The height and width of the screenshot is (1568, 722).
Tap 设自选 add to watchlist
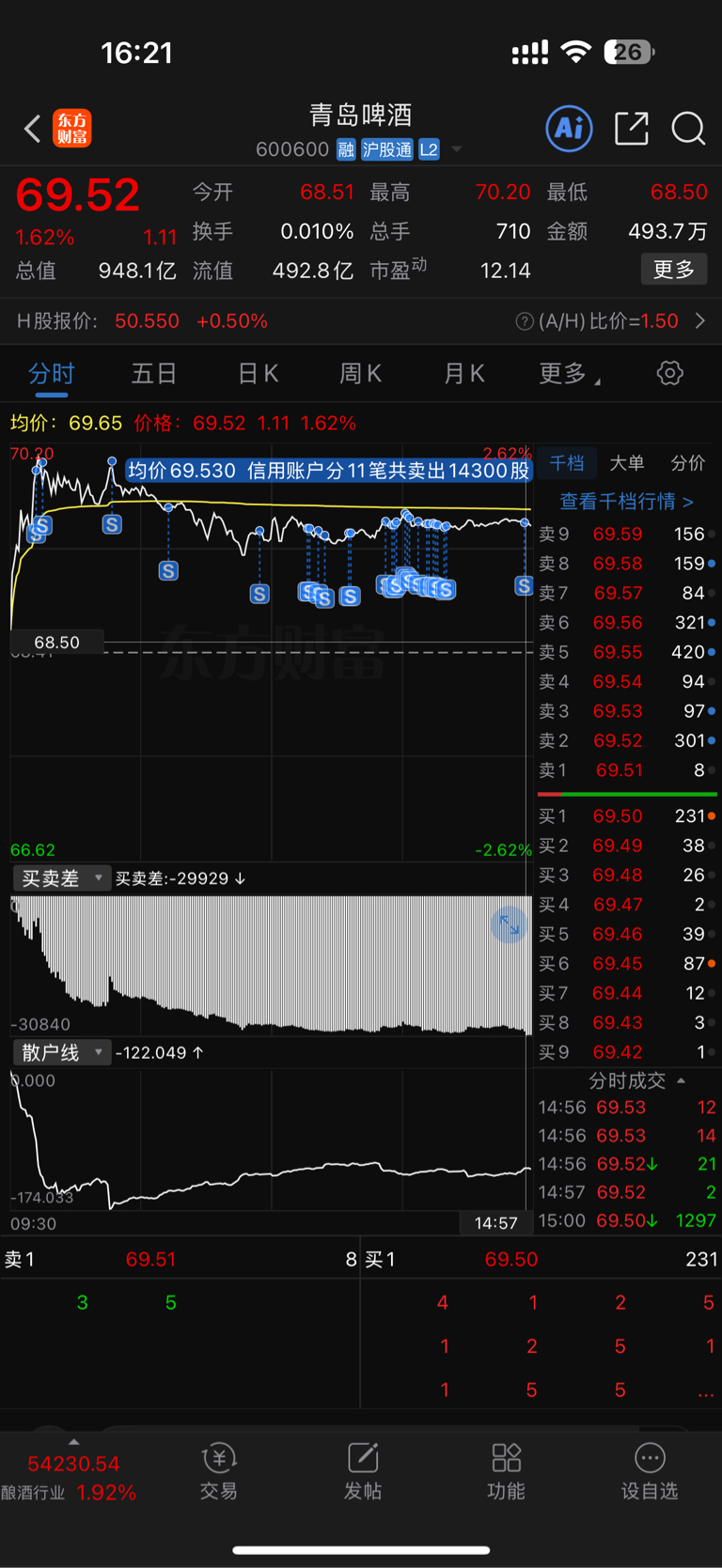tap(650, 1471)
